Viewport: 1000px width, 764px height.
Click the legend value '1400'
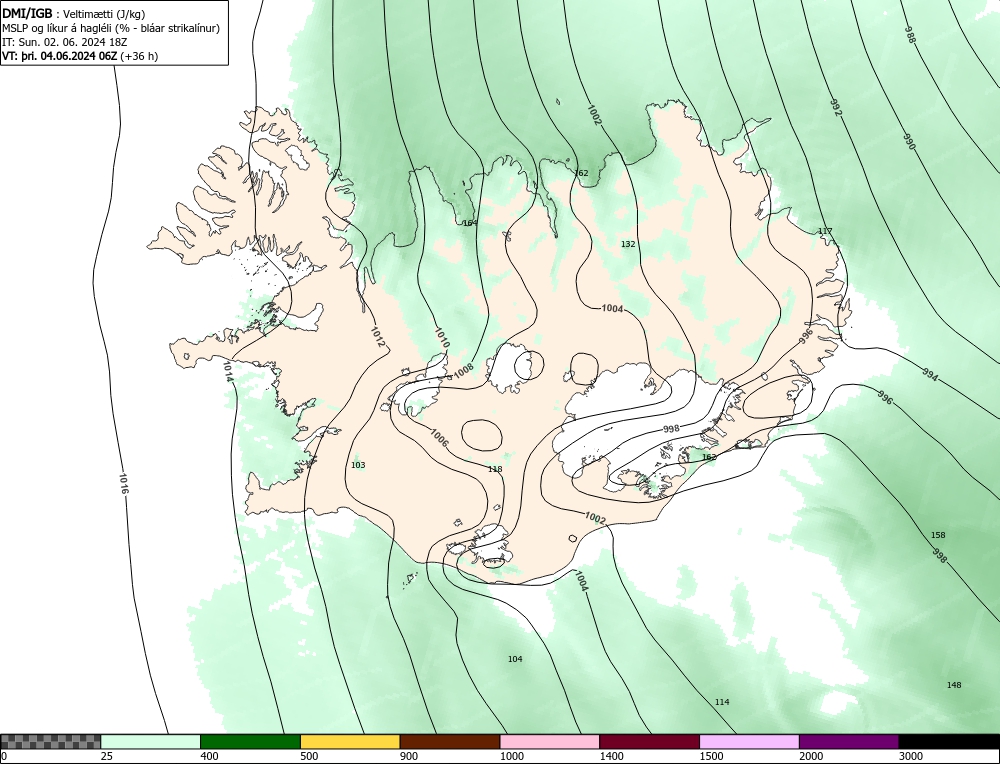coord(612,756)
